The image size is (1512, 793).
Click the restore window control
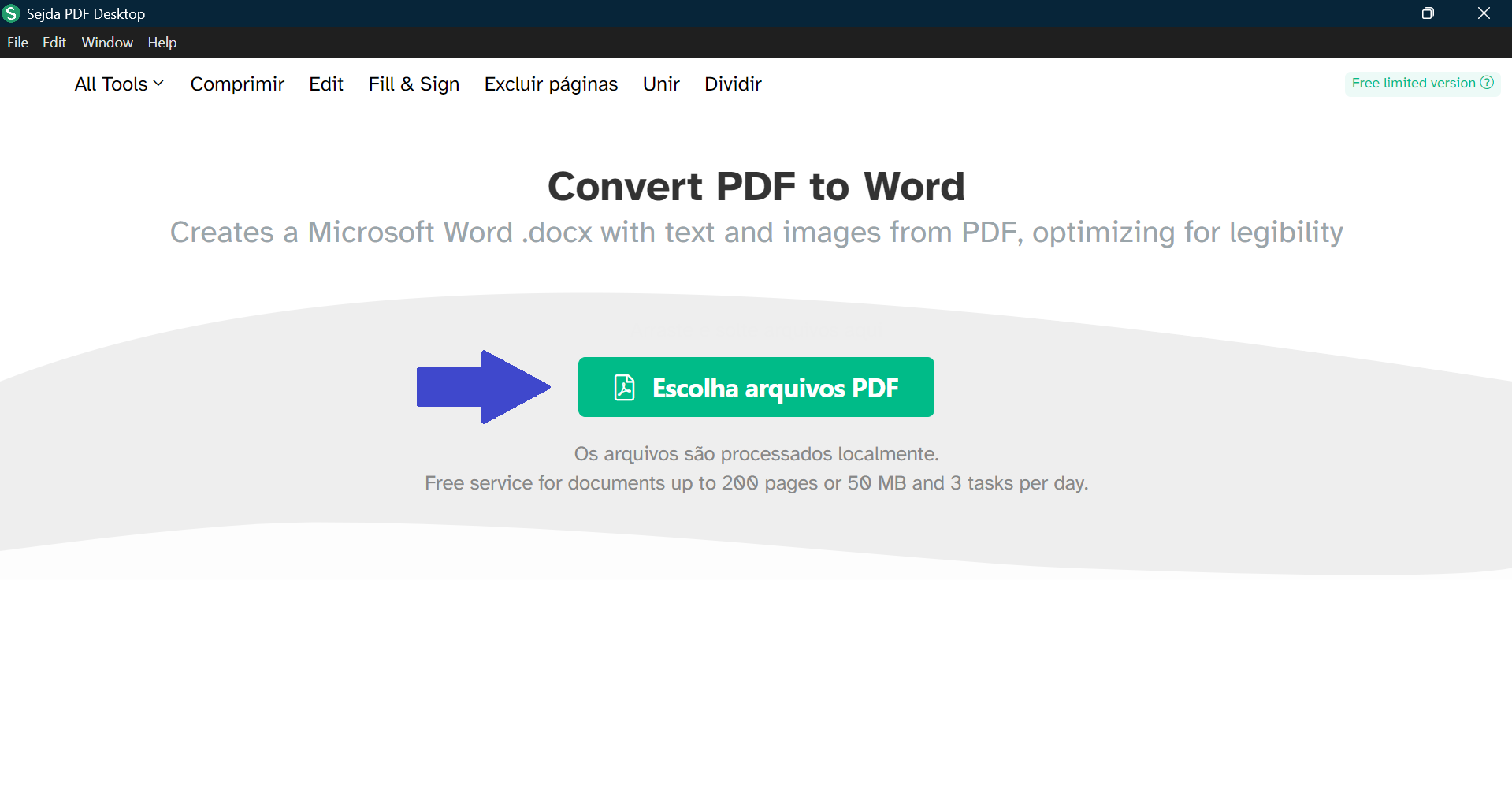pyautogui.click(x=1428, y=13)
